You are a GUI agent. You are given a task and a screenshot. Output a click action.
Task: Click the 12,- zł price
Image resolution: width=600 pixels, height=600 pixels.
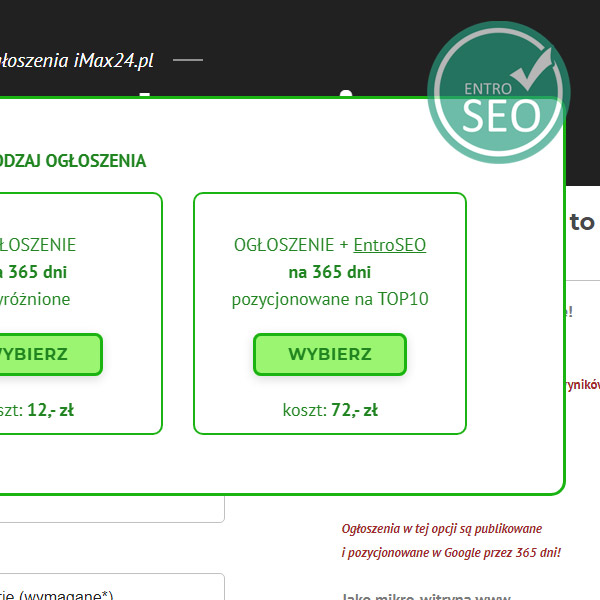coord(51,410)
